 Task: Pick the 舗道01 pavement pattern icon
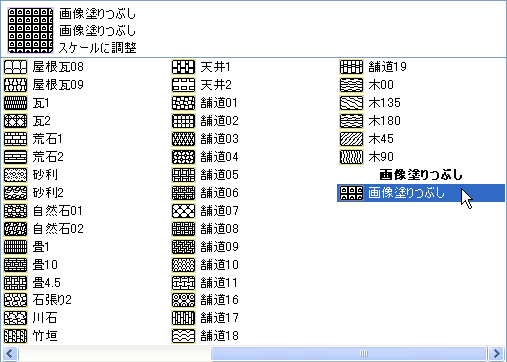click(183, 103)
